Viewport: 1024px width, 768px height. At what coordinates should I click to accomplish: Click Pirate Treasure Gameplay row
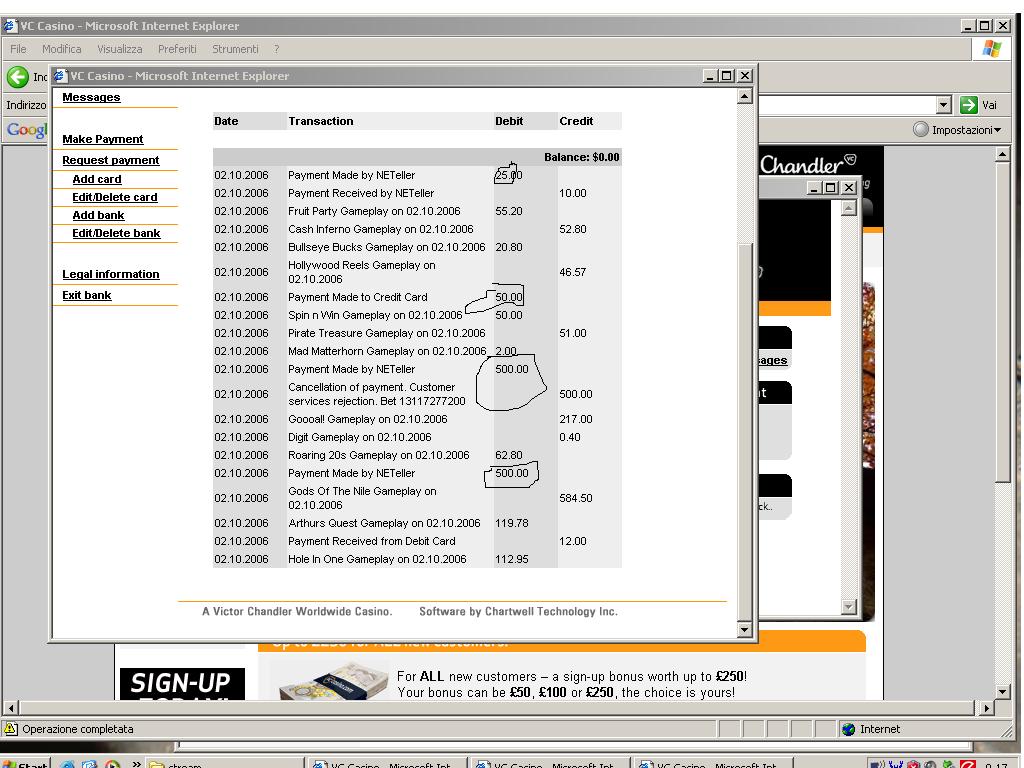click(x=417, y=333)
